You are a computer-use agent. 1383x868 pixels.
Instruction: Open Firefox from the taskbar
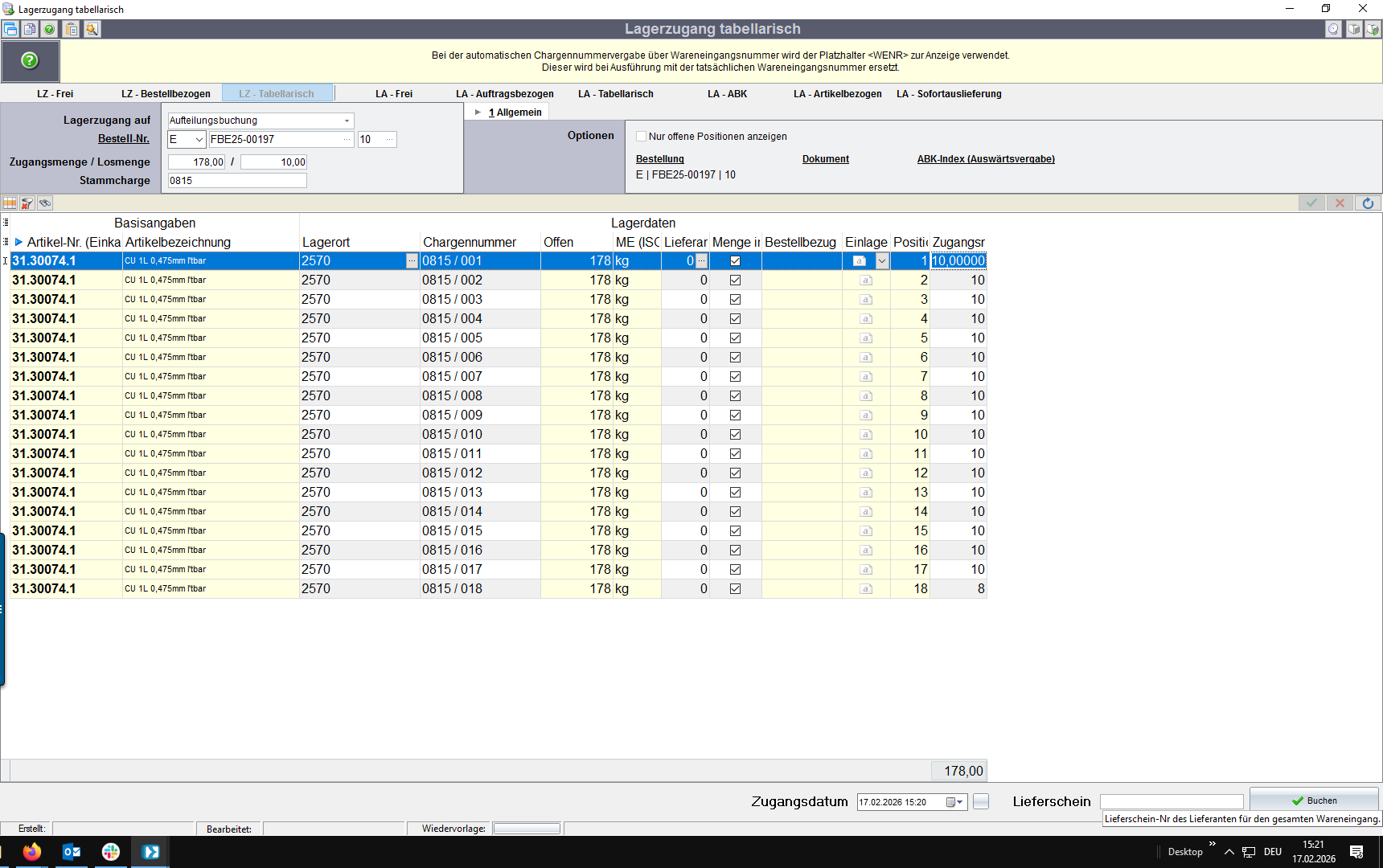(32, 852)
